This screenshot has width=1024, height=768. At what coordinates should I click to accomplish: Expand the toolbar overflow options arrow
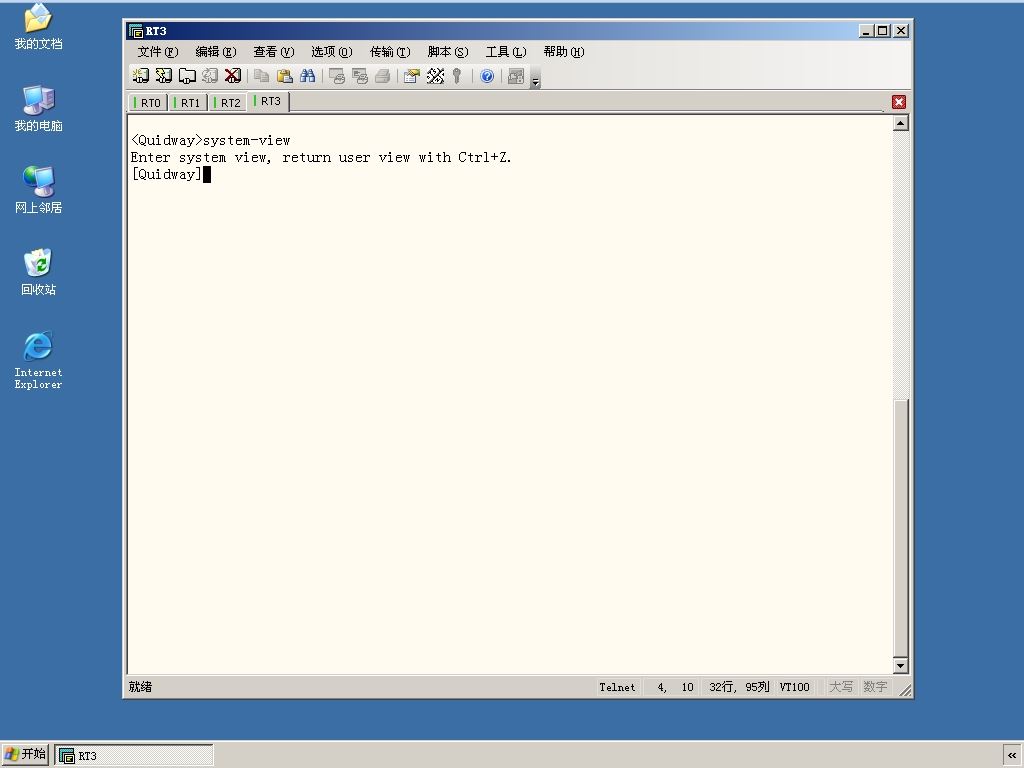(536, 78)
